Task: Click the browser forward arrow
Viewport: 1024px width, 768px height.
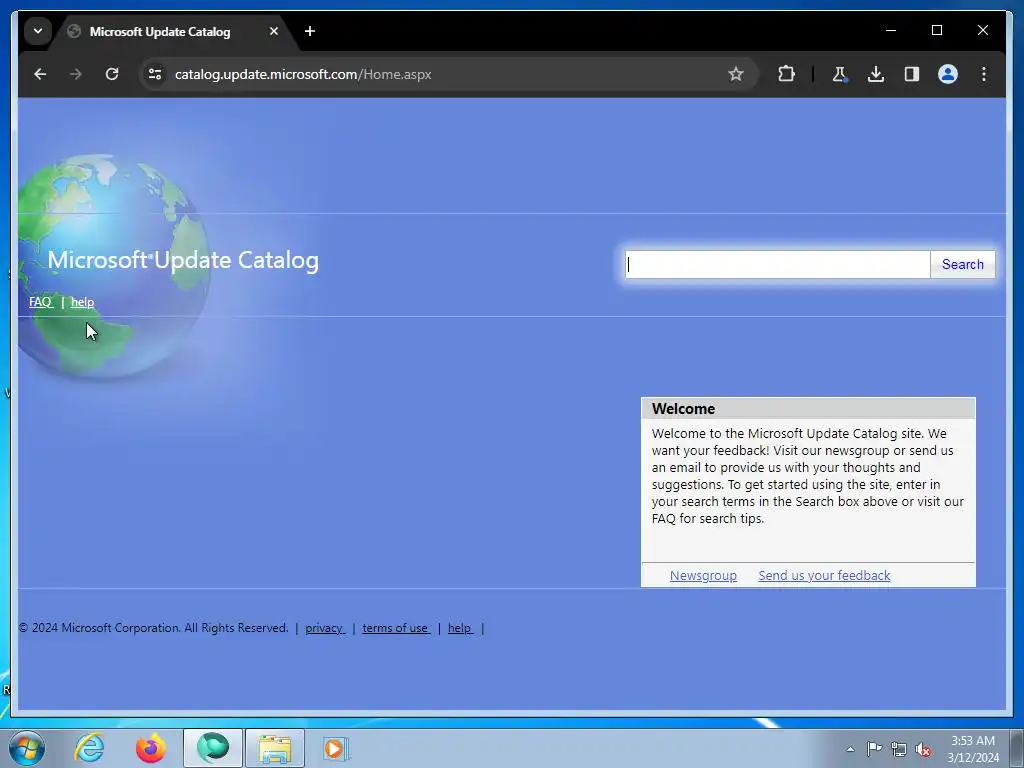Action: point(76,74)
